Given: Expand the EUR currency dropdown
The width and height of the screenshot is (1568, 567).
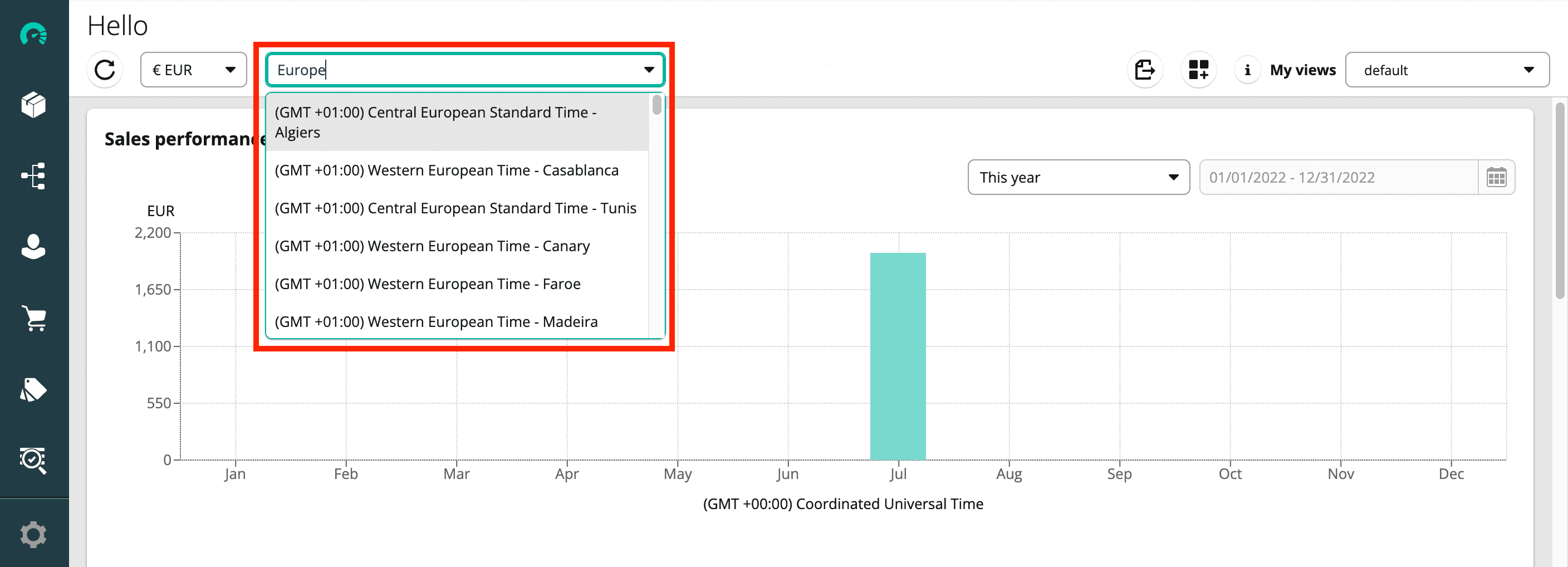Looking at the screenshot, I should pyautogui.click(x=194, y=70).
